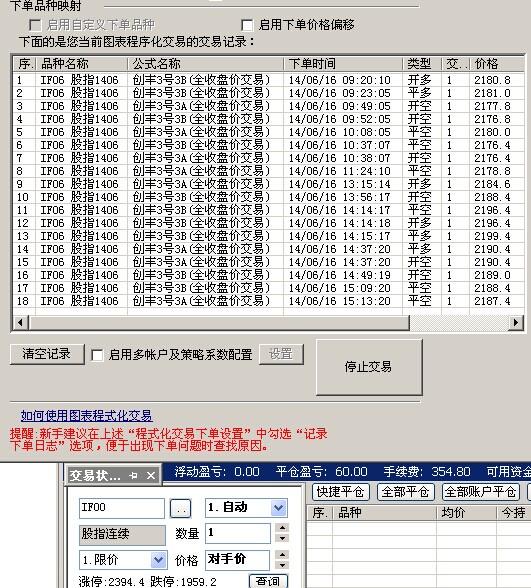Decrease 价格 with down stepper arrow

click(282, 565)
